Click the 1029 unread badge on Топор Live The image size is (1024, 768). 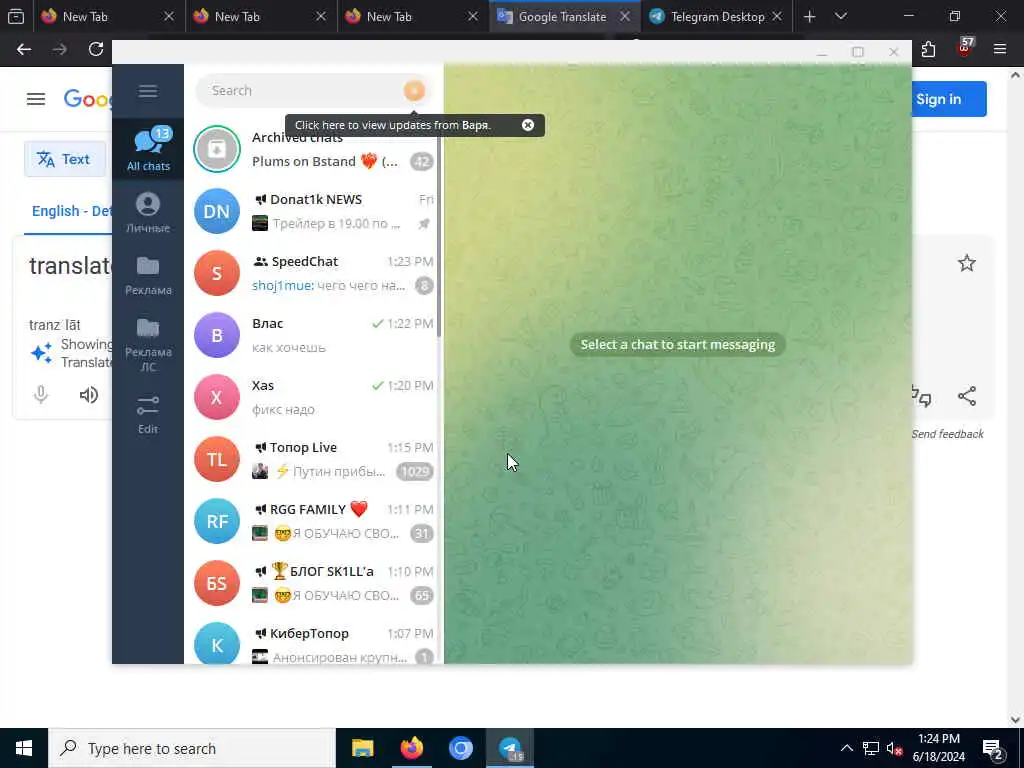[415, 472]
